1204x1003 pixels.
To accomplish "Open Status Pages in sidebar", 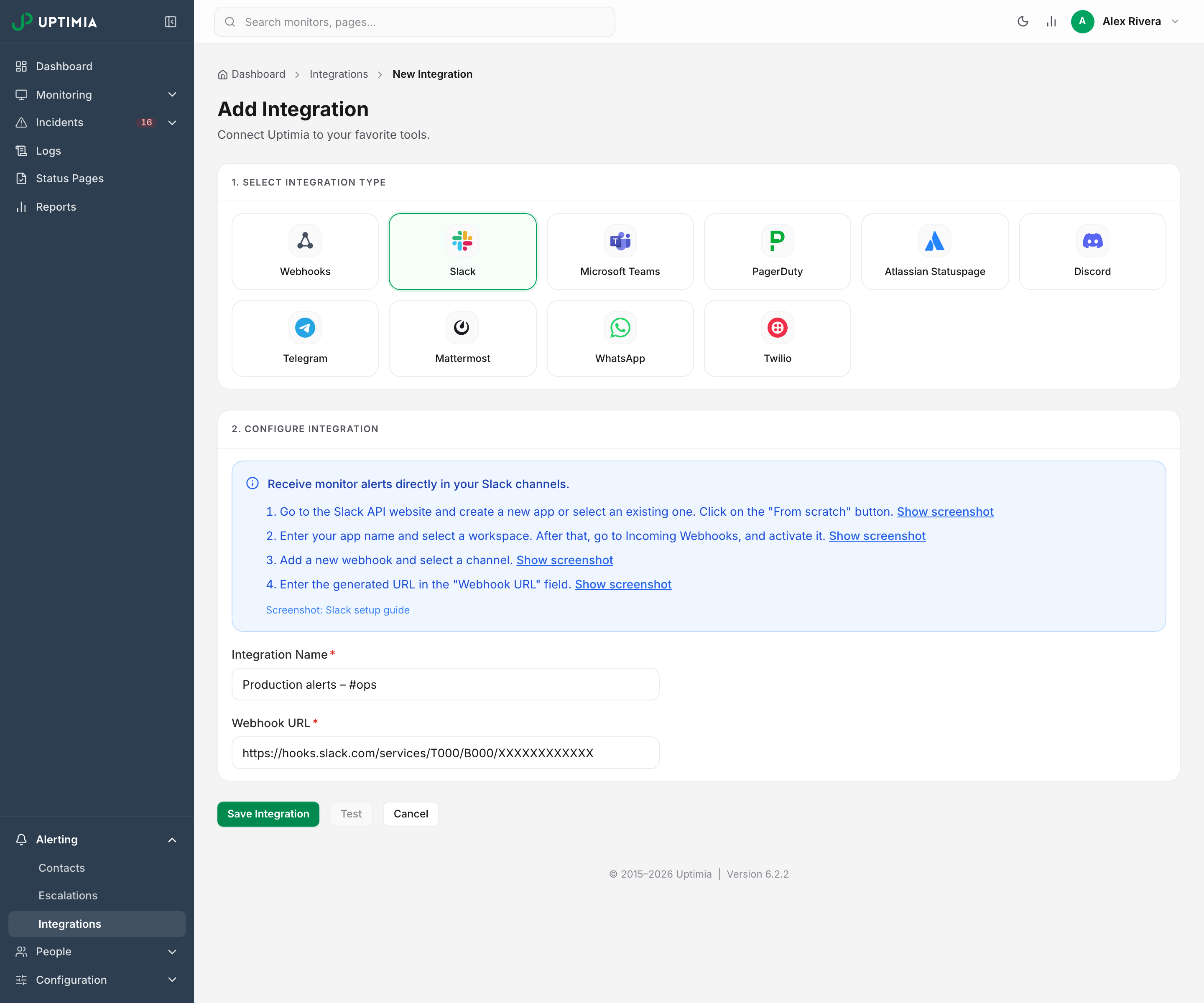I will (x=97, y=178).
